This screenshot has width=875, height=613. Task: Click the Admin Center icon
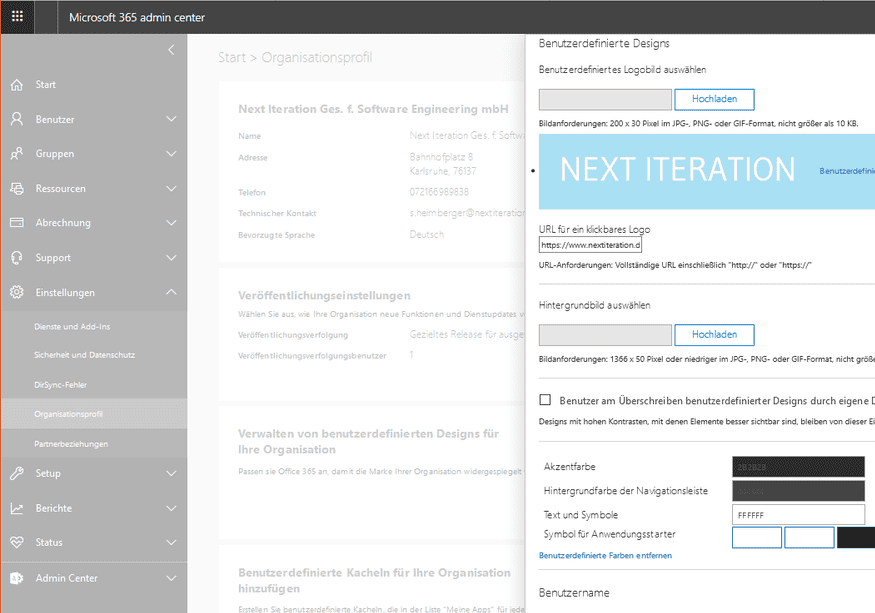tap(17, 578)
